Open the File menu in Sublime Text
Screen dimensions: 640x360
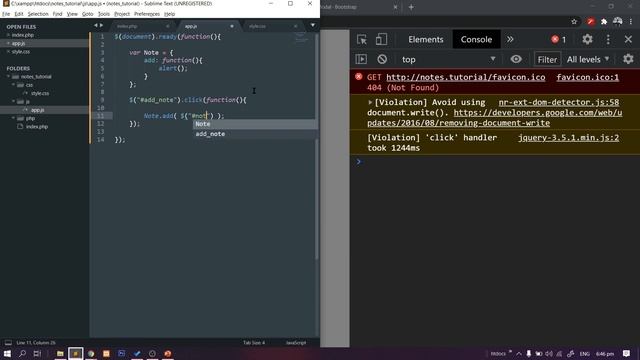[x=6, y=14]
